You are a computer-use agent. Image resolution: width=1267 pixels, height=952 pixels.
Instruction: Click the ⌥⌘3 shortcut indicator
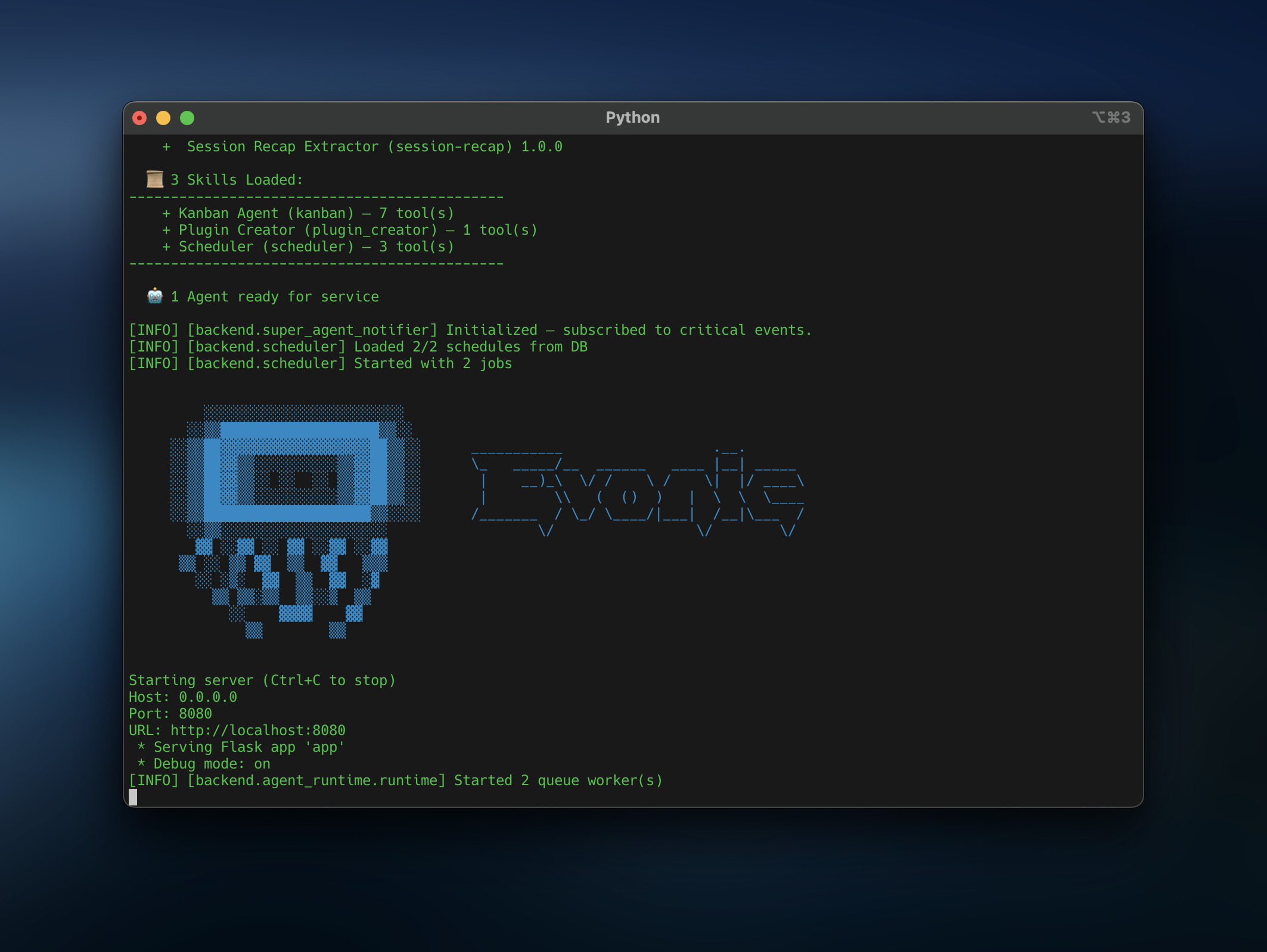point(1111,117)
